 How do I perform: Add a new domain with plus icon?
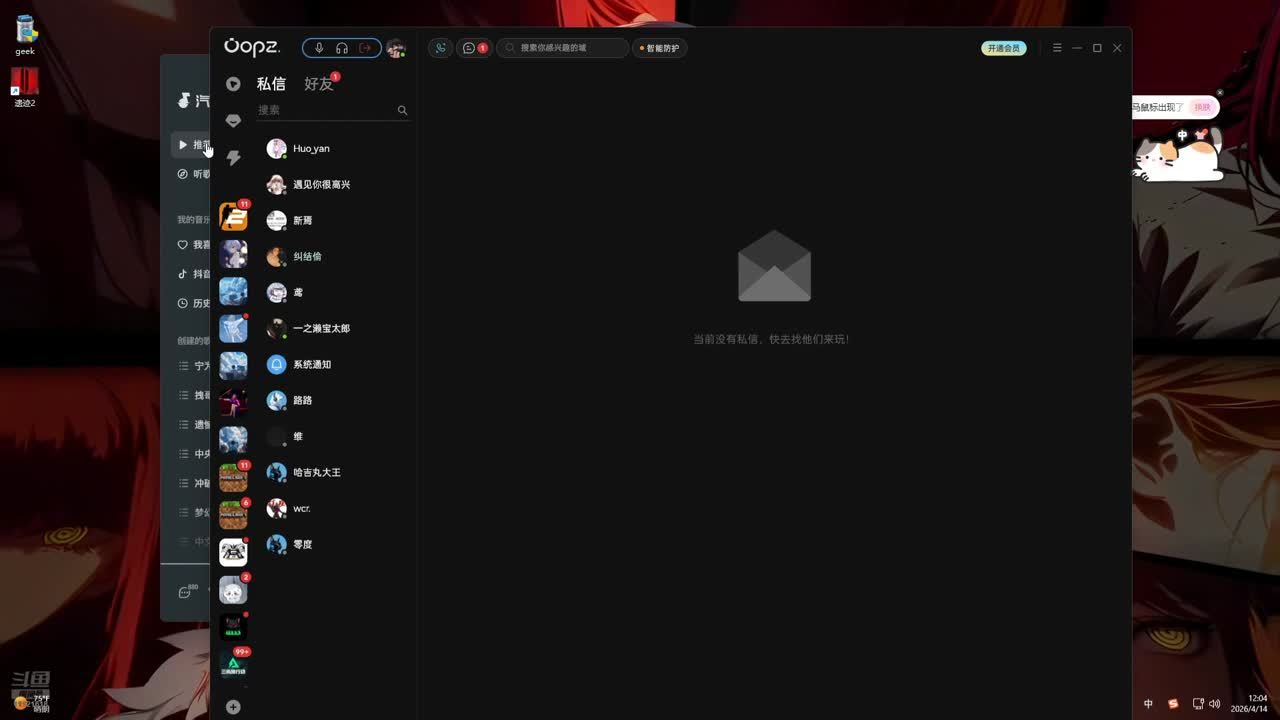(x=233, y=707)
